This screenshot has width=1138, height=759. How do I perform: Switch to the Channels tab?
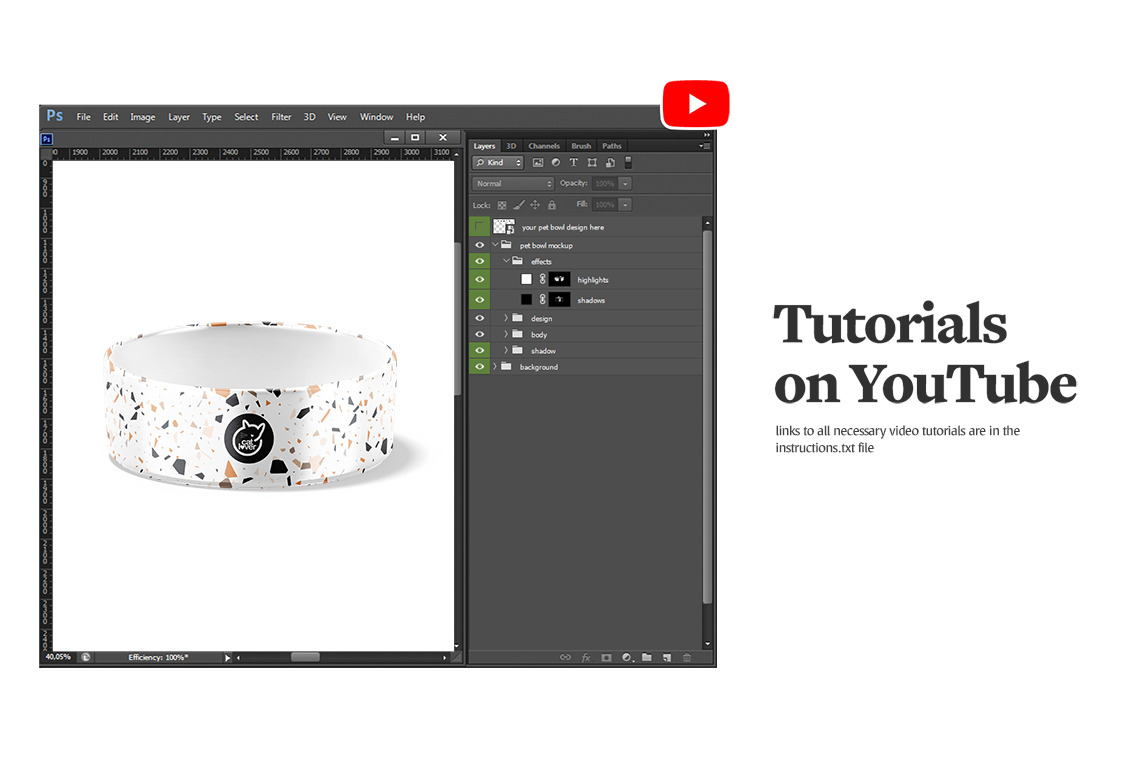pos(544,146)
